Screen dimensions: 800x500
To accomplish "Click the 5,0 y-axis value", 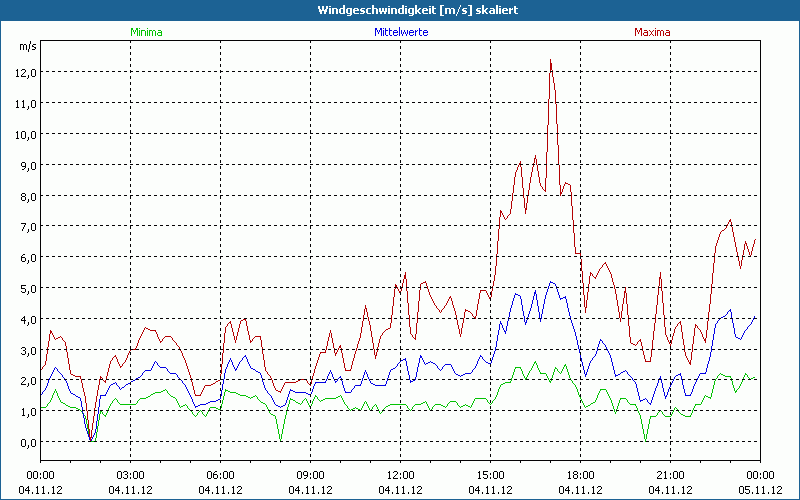I will click(x=29, y=288).
